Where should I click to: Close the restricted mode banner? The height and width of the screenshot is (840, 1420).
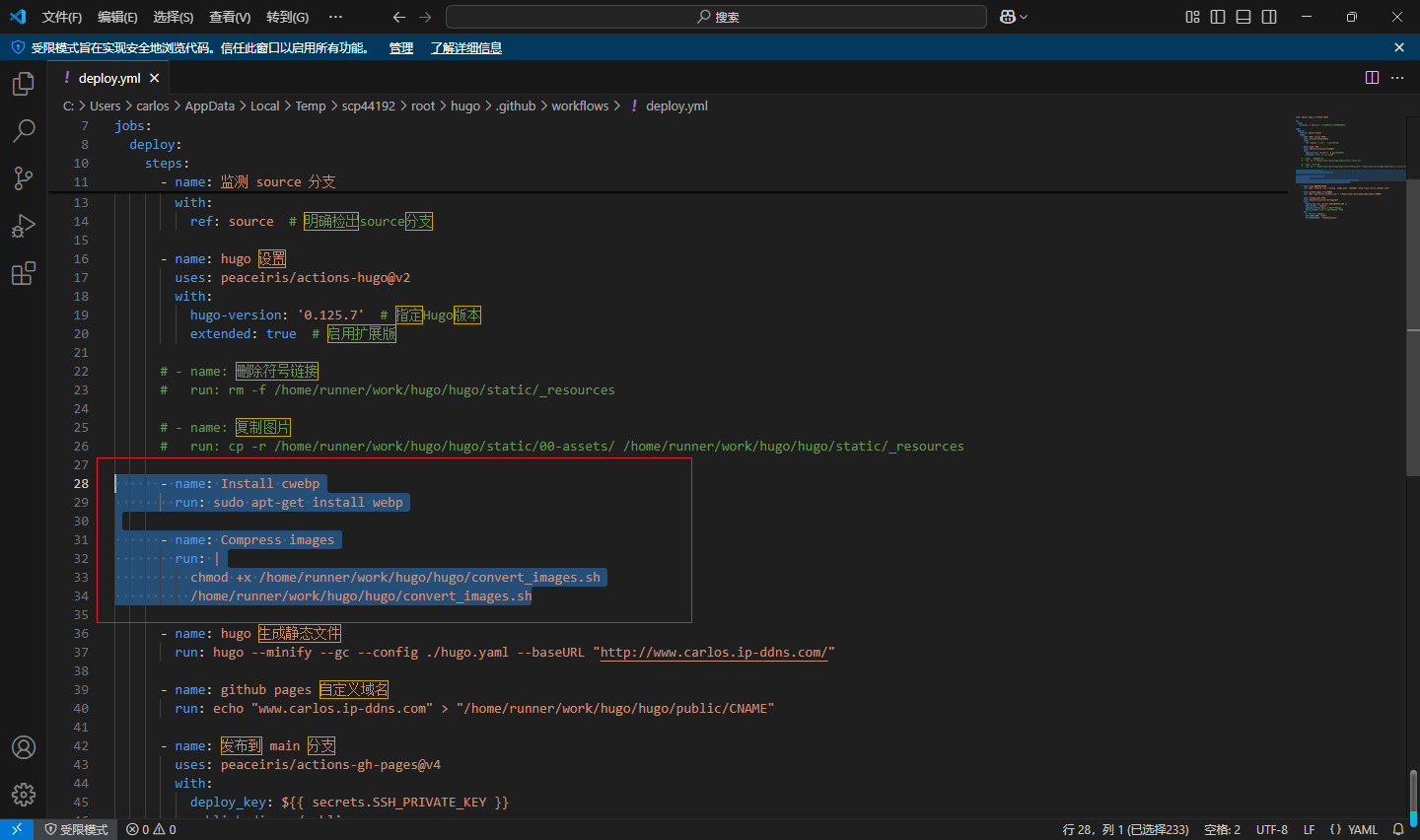click(x=1398, y=47)
